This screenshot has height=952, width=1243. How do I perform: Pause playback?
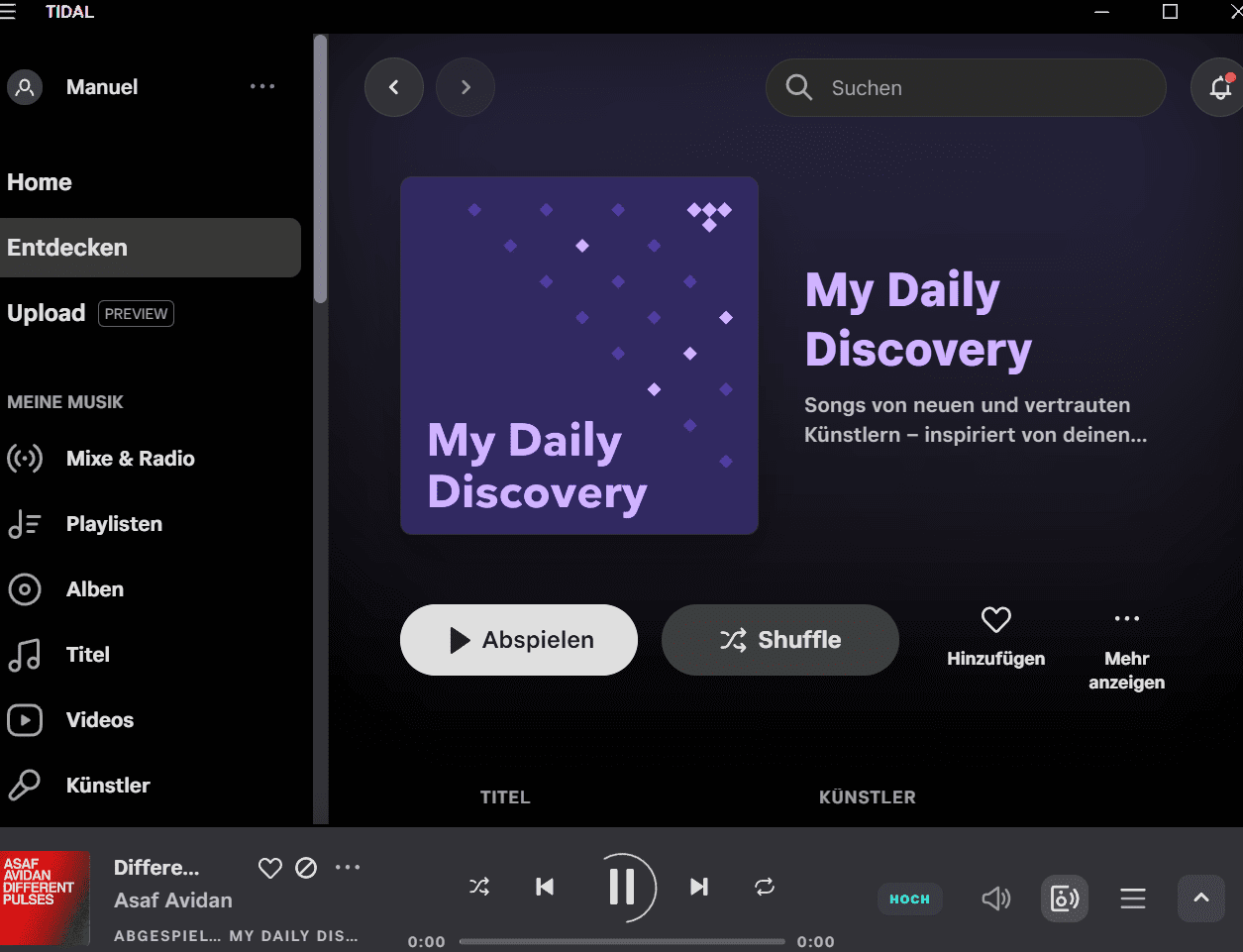[622, 887]
